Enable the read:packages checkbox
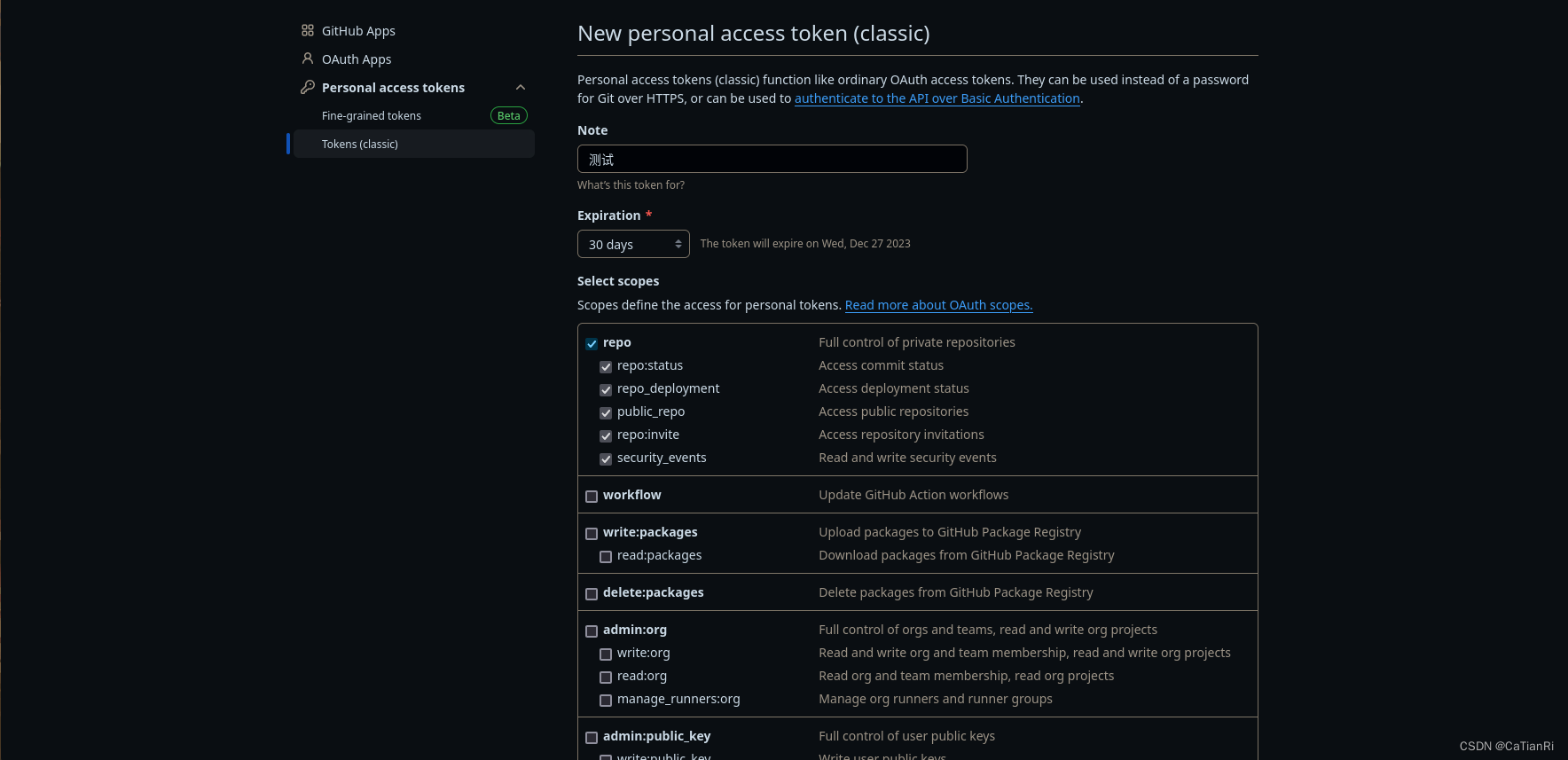1568x760 pixels. (x=606, y=556)
